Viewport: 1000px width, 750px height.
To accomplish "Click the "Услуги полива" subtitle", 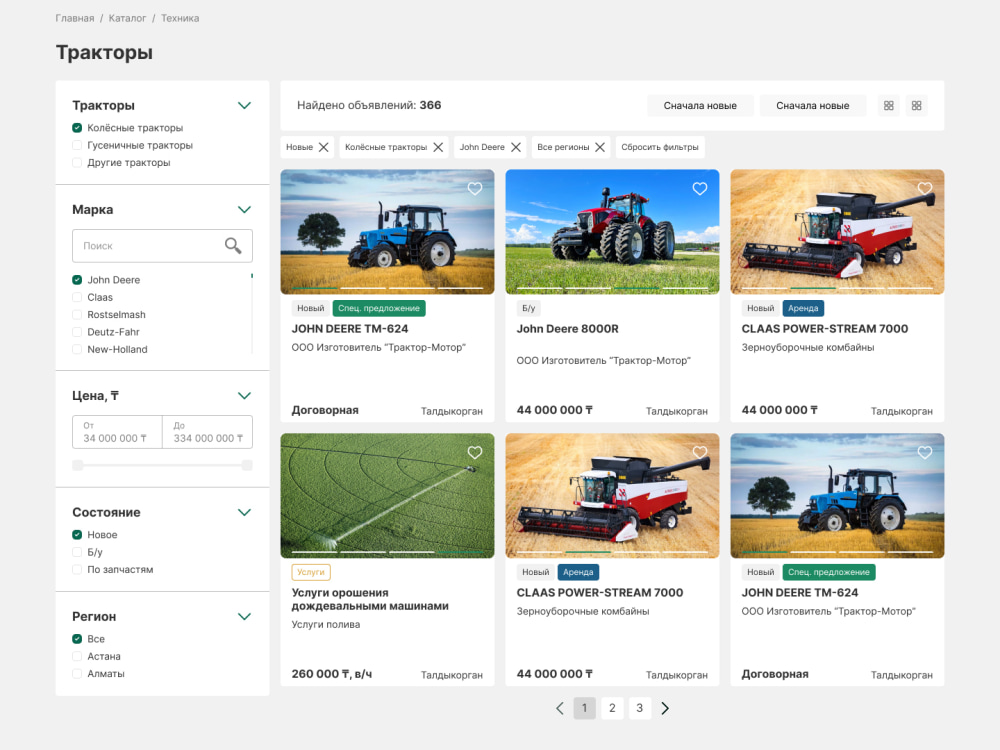I will [326, 625].
